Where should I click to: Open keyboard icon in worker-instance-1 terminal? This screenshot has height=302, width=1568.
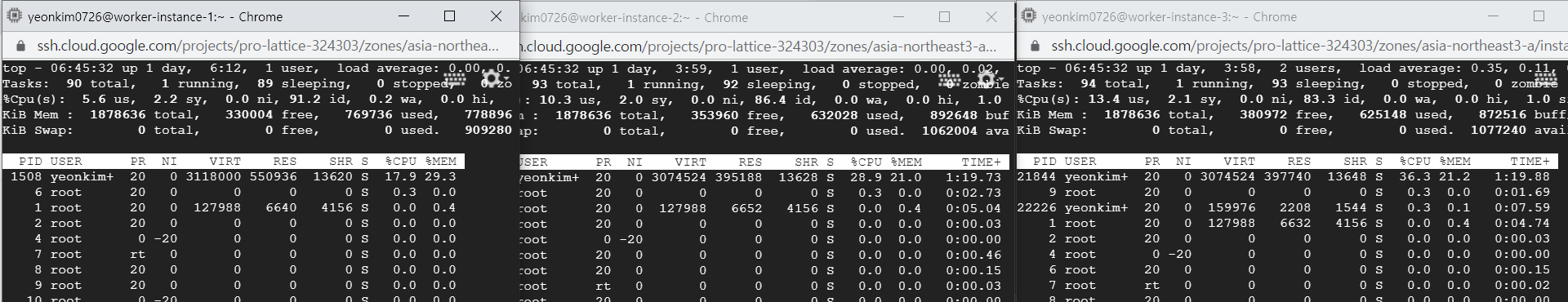[455, 79]
